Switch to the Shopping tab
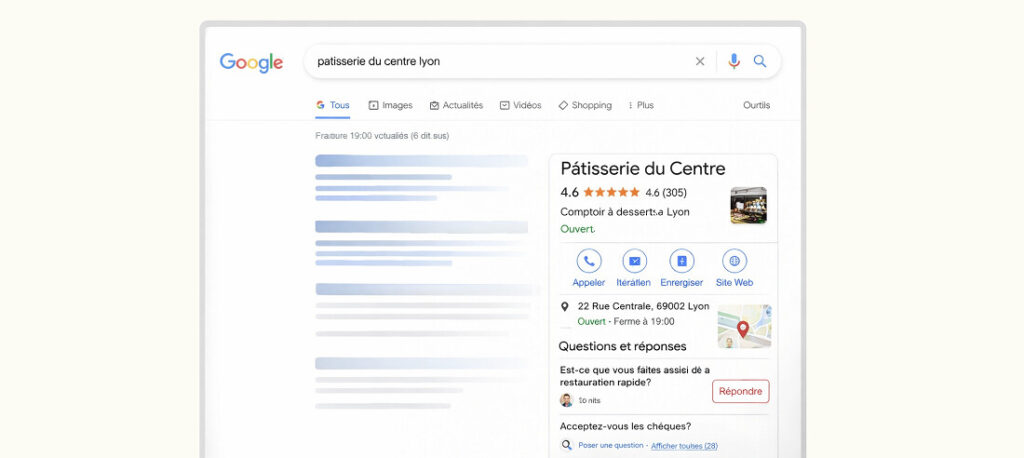The height and width of the screenshot is (458, 1024). (x=585, y=105)
